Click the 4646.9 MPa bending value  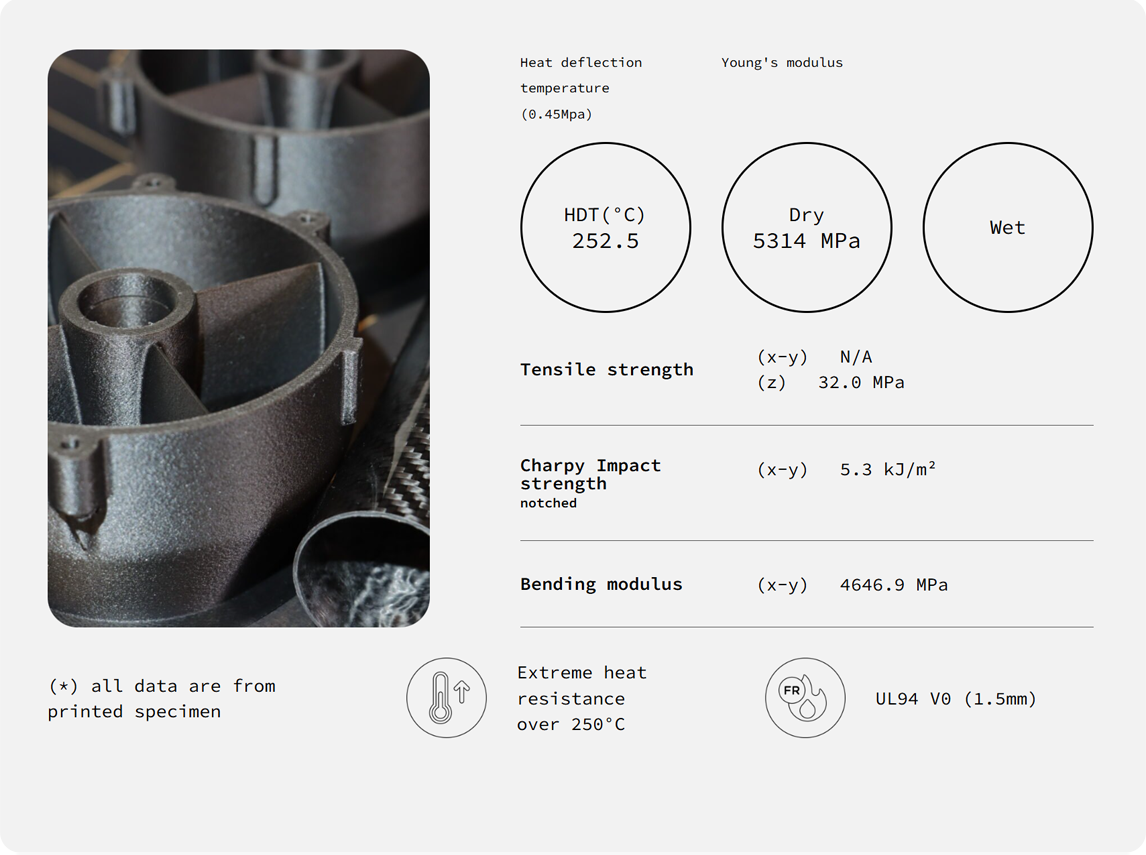tap(893, 585)
